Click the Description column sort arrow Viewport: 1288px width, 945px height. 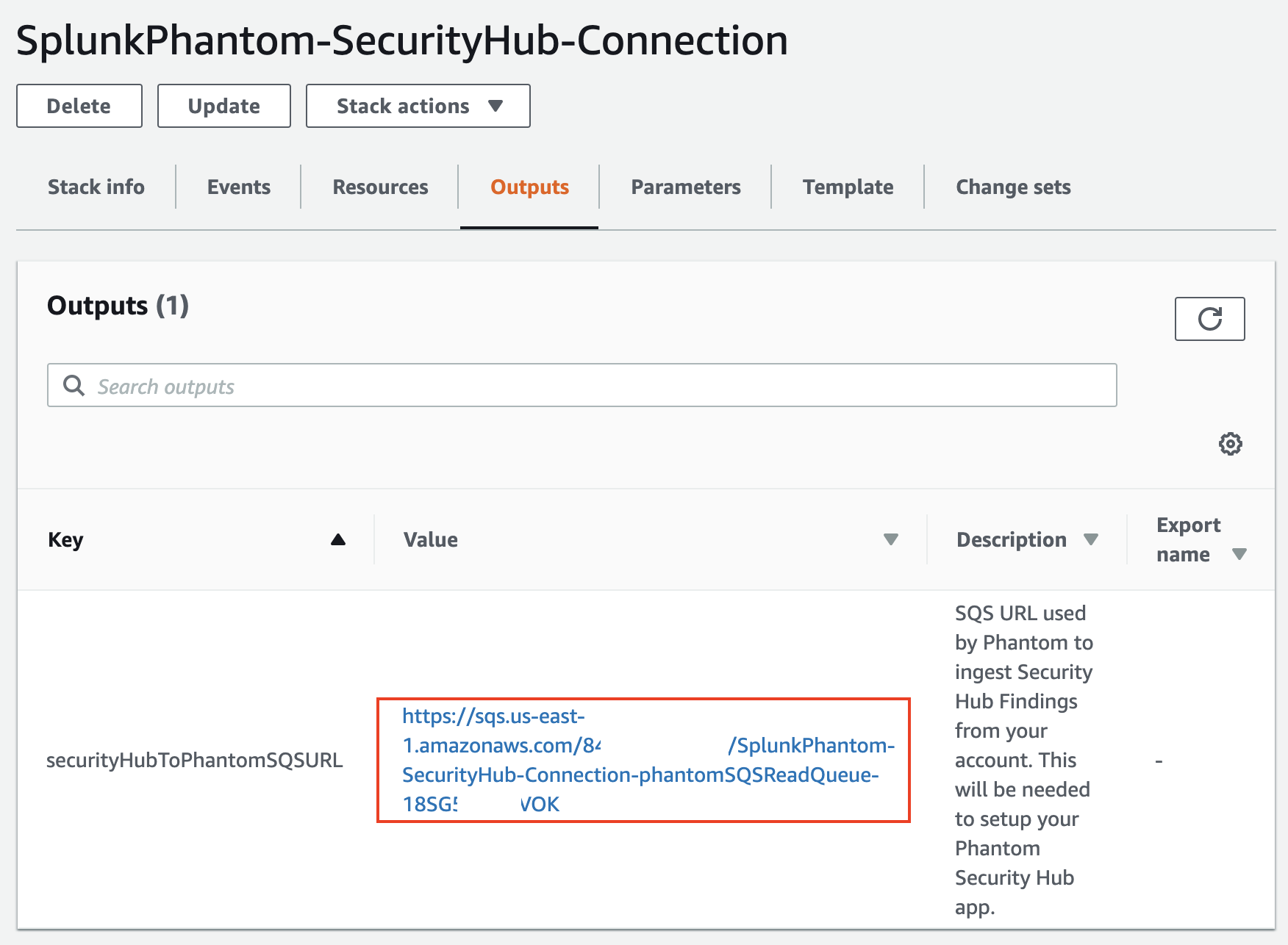[1090, 539]
